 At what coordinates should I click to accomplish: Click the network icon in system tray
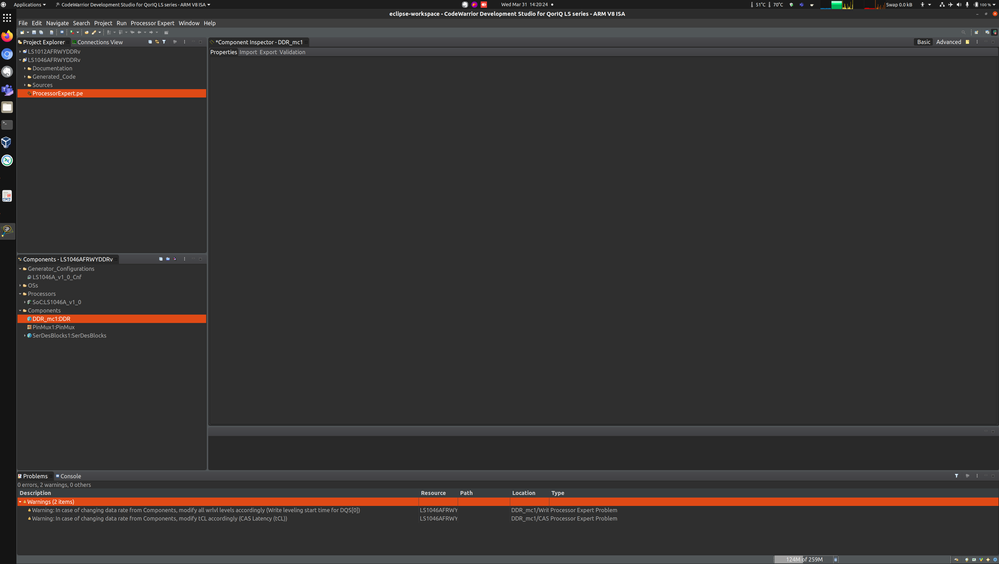tap(942, 4)
